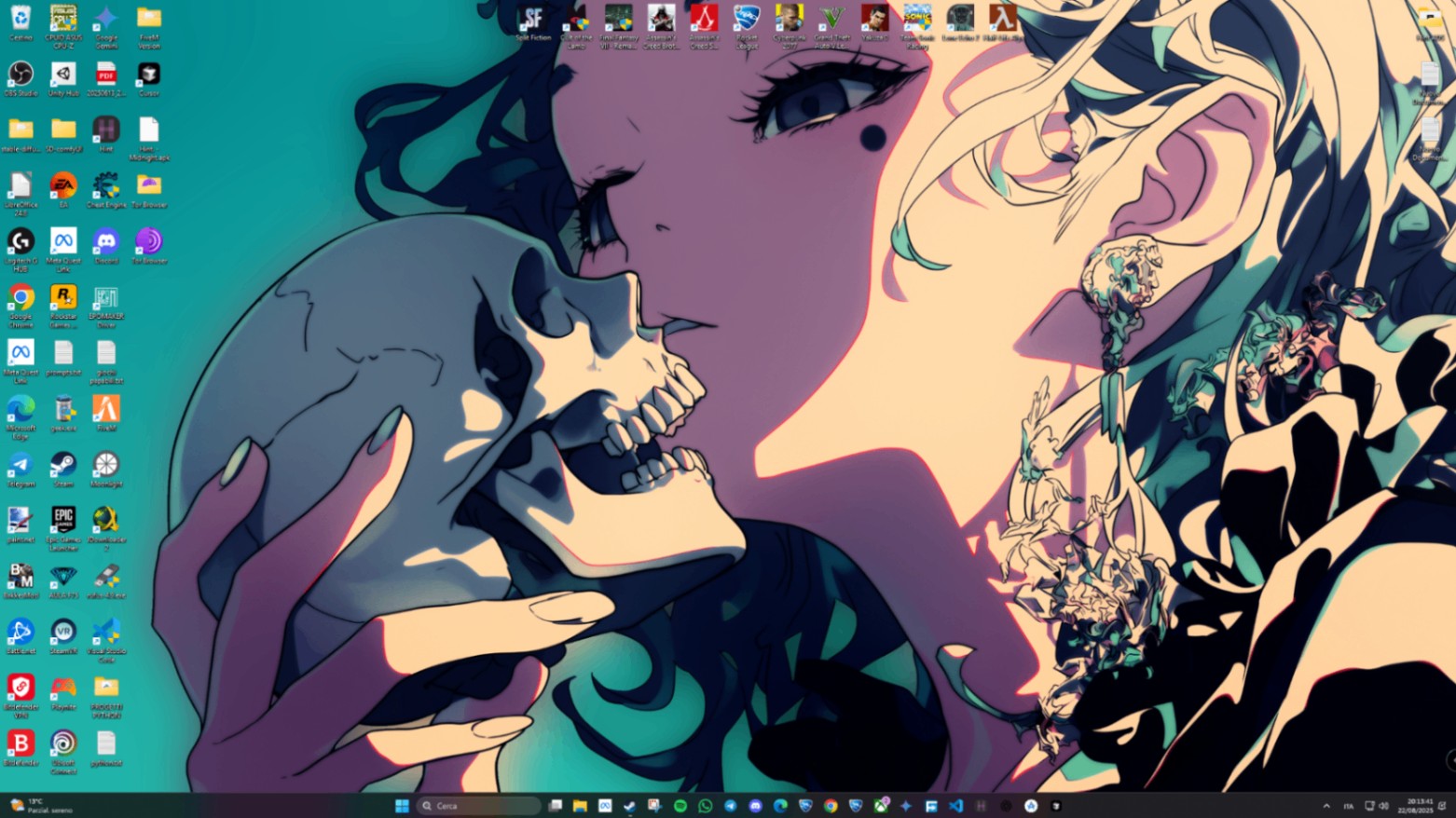This screenshot has height=818, width=1456.
Task: Launch Cult of the Lamb shortcut
Action: [576, 26]
